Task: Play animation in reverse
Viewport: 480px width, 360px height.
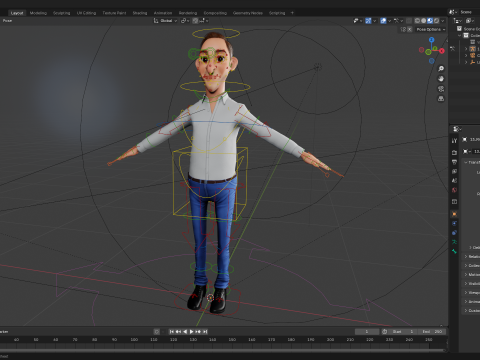Action: 185,332
